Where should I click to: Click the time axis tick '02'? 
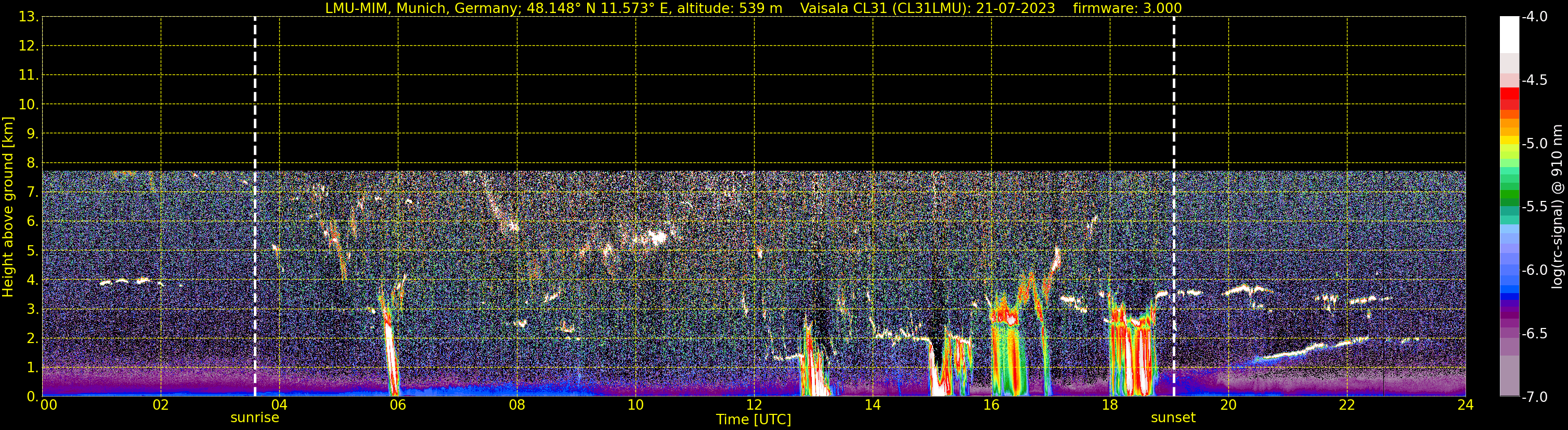pos(161,405)
